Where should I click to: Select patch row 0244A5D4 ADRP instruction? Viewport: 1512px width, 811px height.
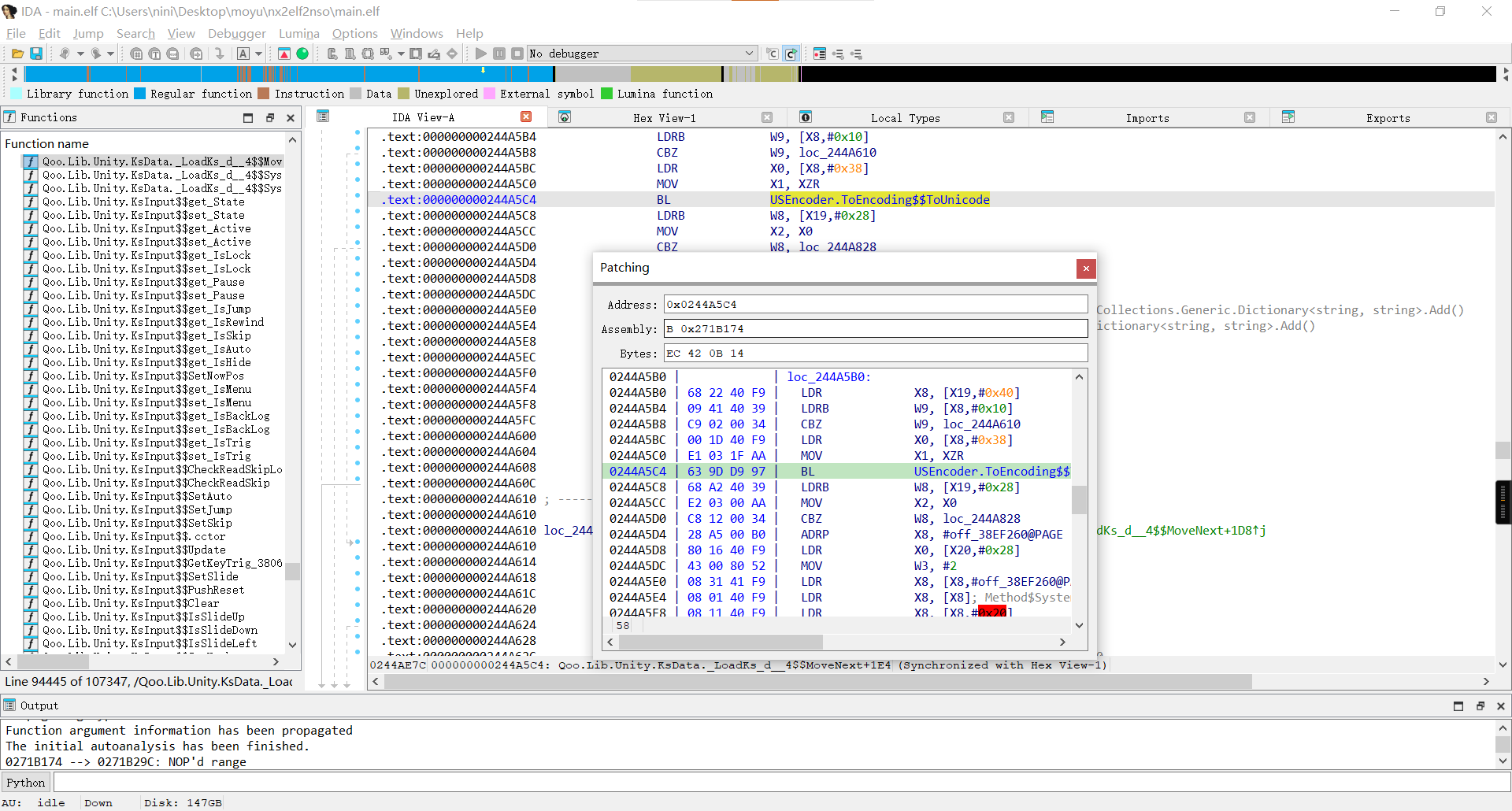pos(836,535)
